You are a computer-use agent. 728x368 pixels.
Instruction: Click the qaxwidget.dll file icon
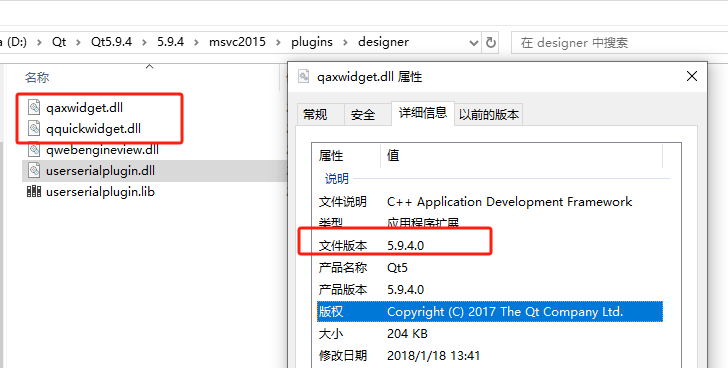point(34,107)
